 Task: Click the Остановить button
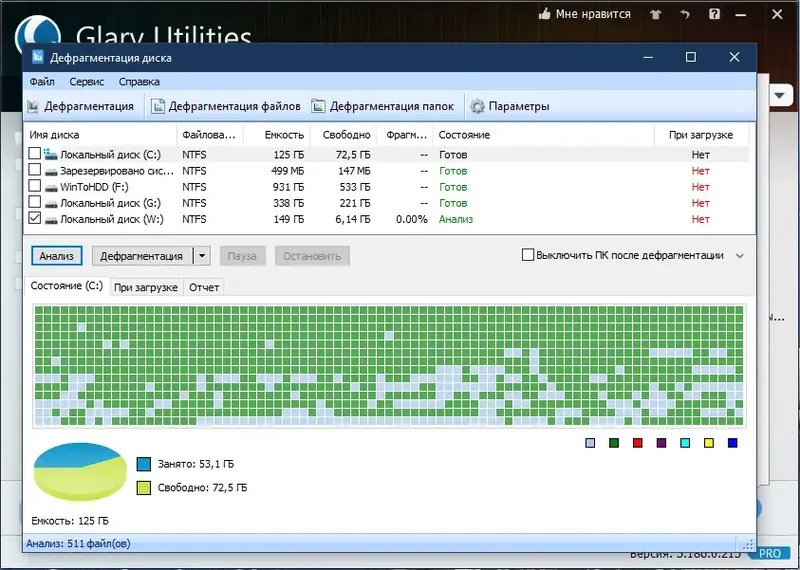point(312,256)
